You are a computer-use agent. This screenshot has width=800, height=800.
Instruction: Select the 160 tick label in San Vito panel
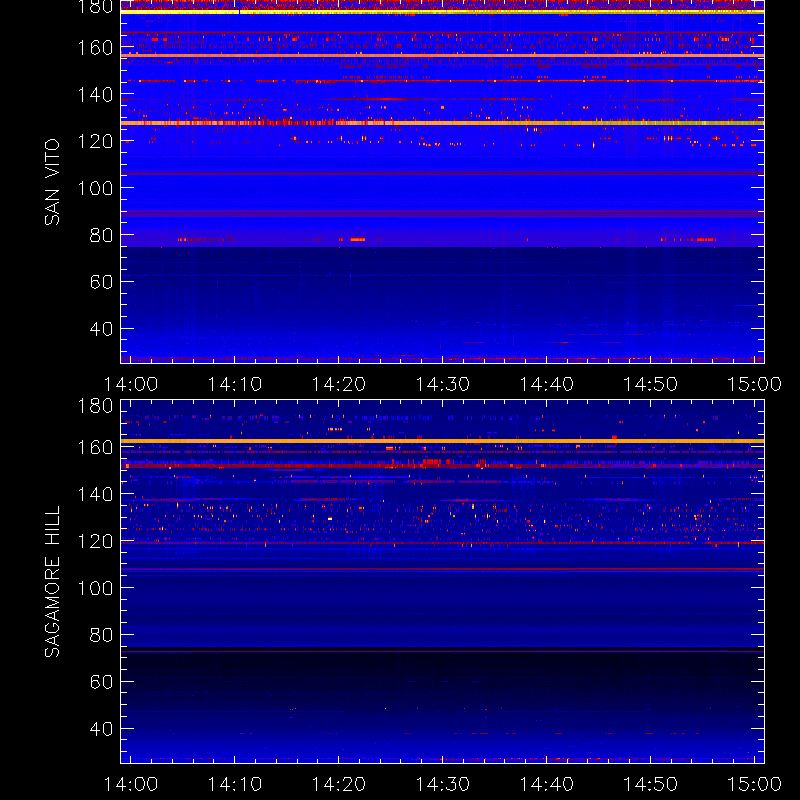(x=95, y=48)
